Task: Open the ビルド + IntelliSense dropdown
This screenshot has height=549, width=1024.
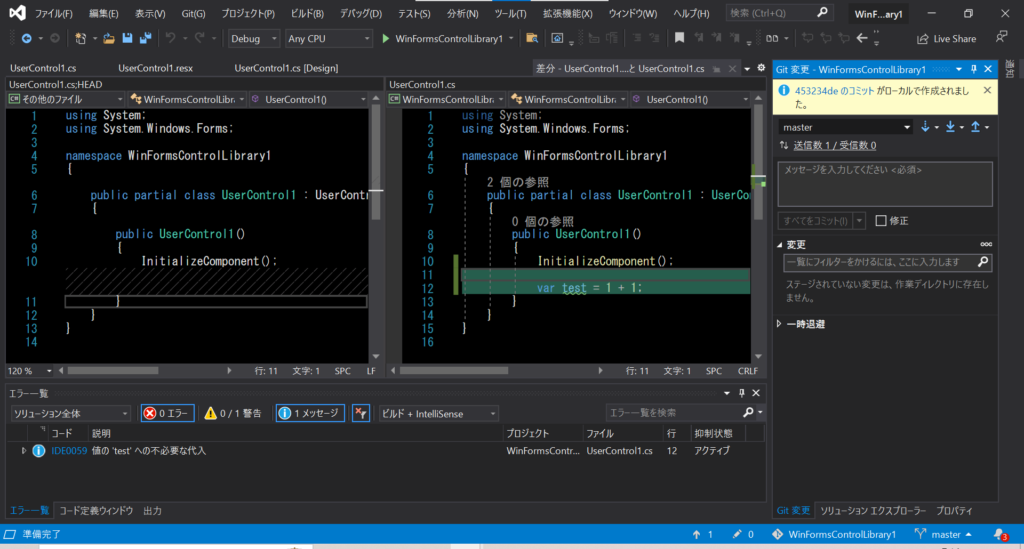Action: [438, 414]
